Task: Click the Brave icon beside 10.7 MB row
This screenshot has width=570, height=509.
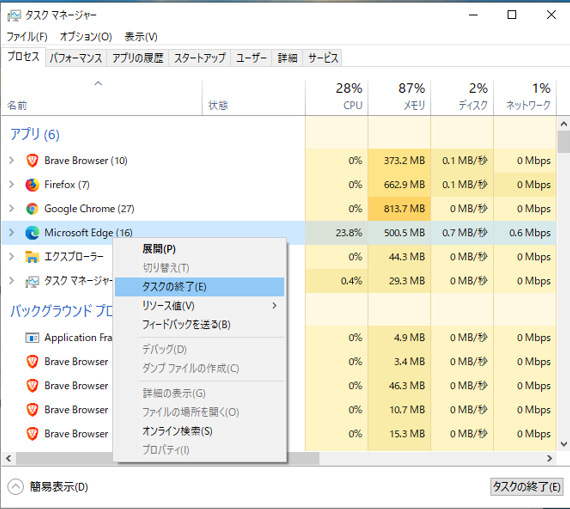Action: point(32,410)
